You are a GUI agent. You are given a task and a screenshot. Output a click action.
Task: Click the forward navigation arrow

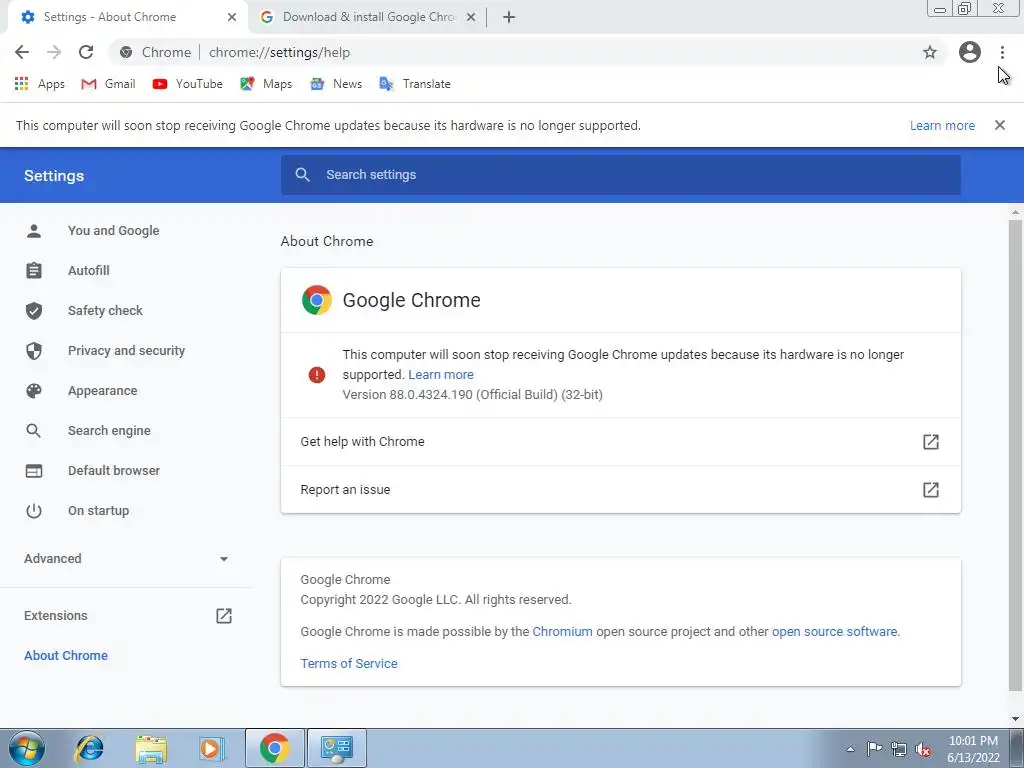(54, 52)
